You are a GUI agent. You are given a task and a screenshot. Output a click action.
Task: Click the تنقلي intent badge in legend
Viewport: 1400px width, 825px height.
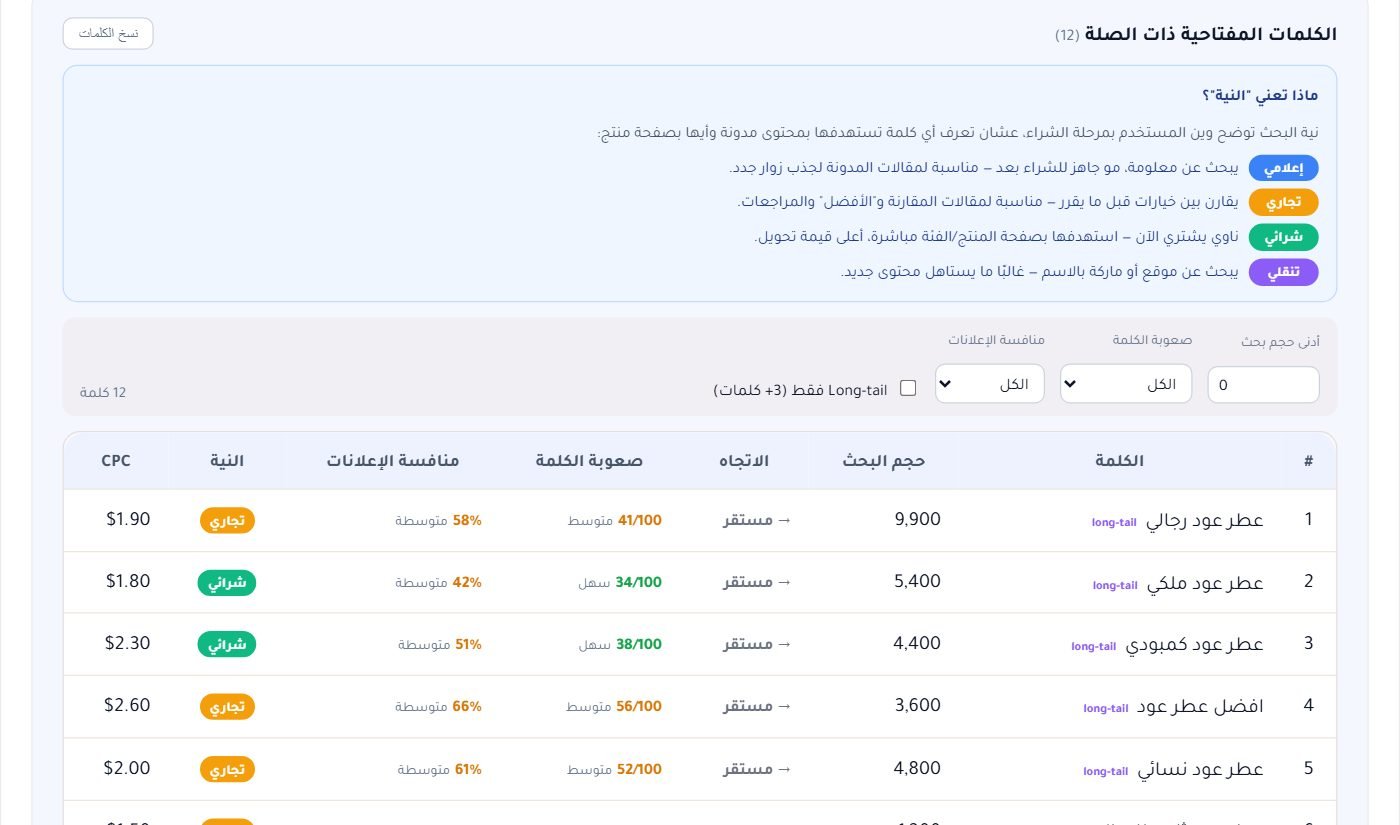coord(1284,272)
